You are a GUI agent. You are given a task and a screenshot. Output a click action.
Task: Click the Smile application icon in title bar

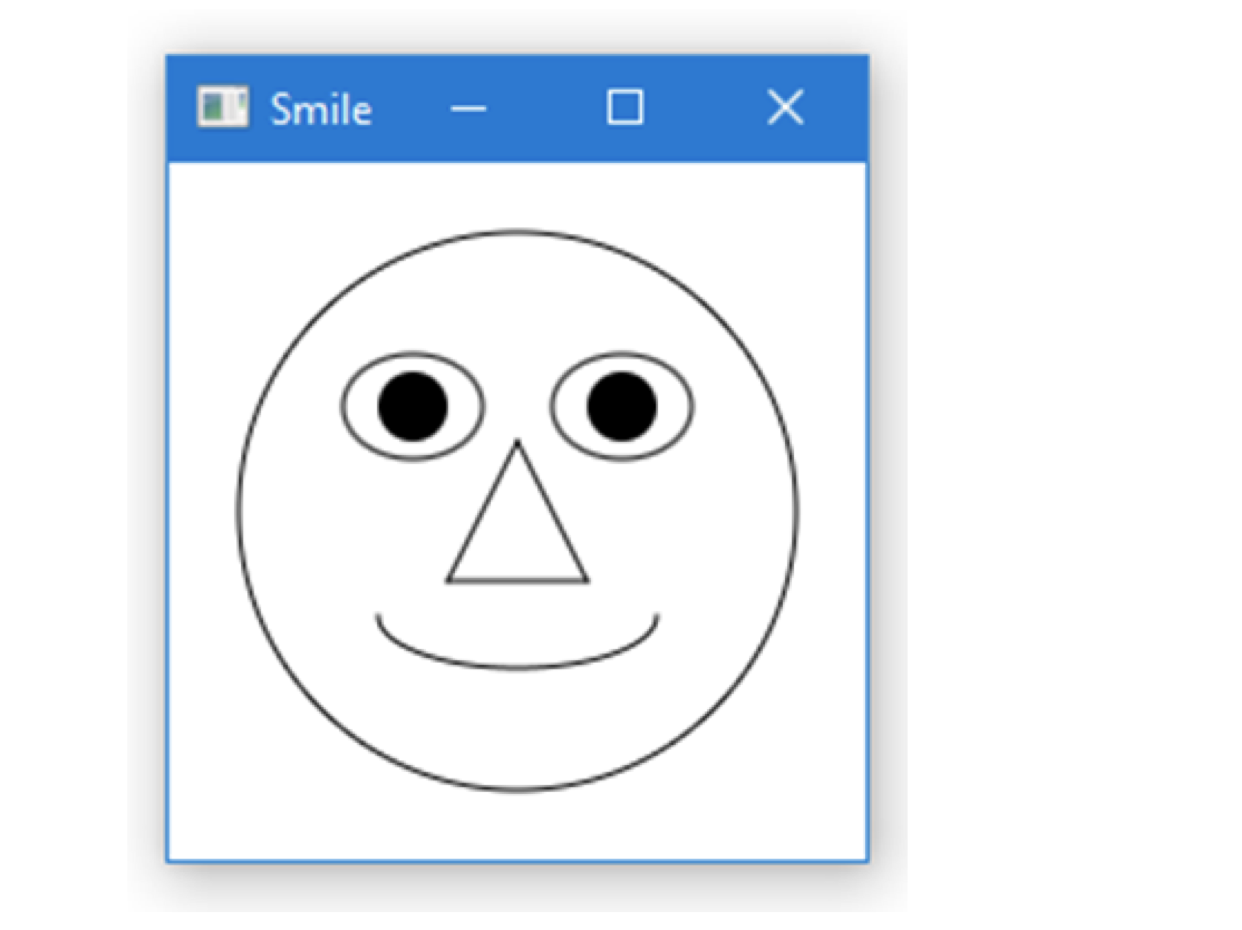[222, 107]
